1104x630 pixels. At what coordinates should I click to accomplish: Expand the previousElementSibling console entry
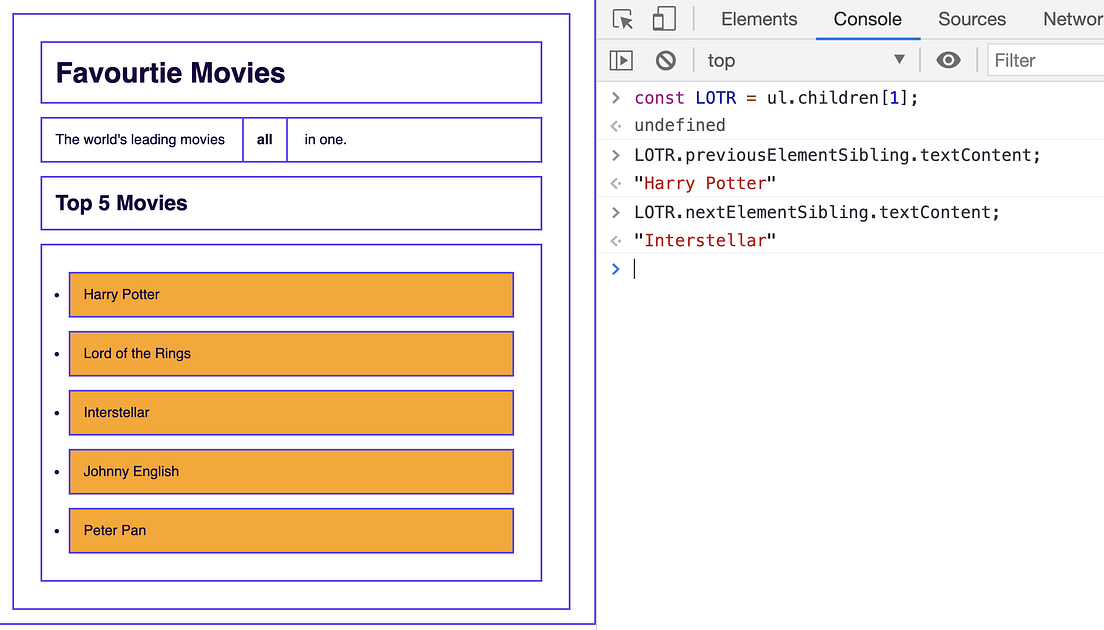pos(615,154)
